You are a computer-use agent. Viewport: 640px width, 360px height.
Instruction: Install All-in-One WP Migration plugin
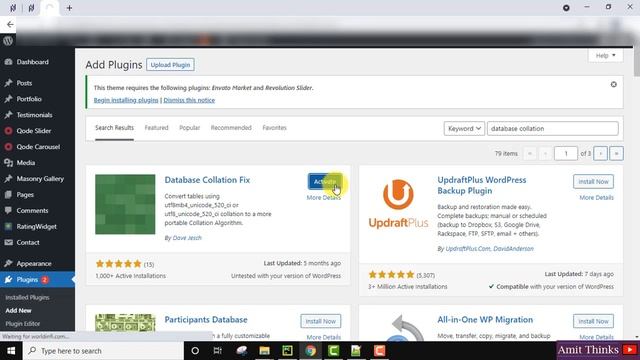593,321
